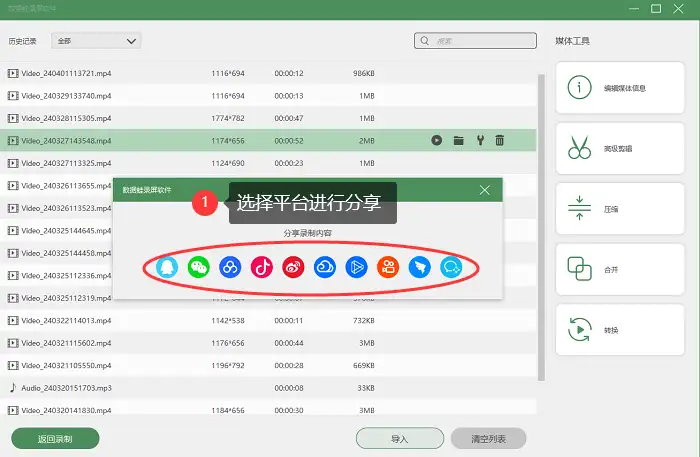Click 986KB size cell

(364, 73)
